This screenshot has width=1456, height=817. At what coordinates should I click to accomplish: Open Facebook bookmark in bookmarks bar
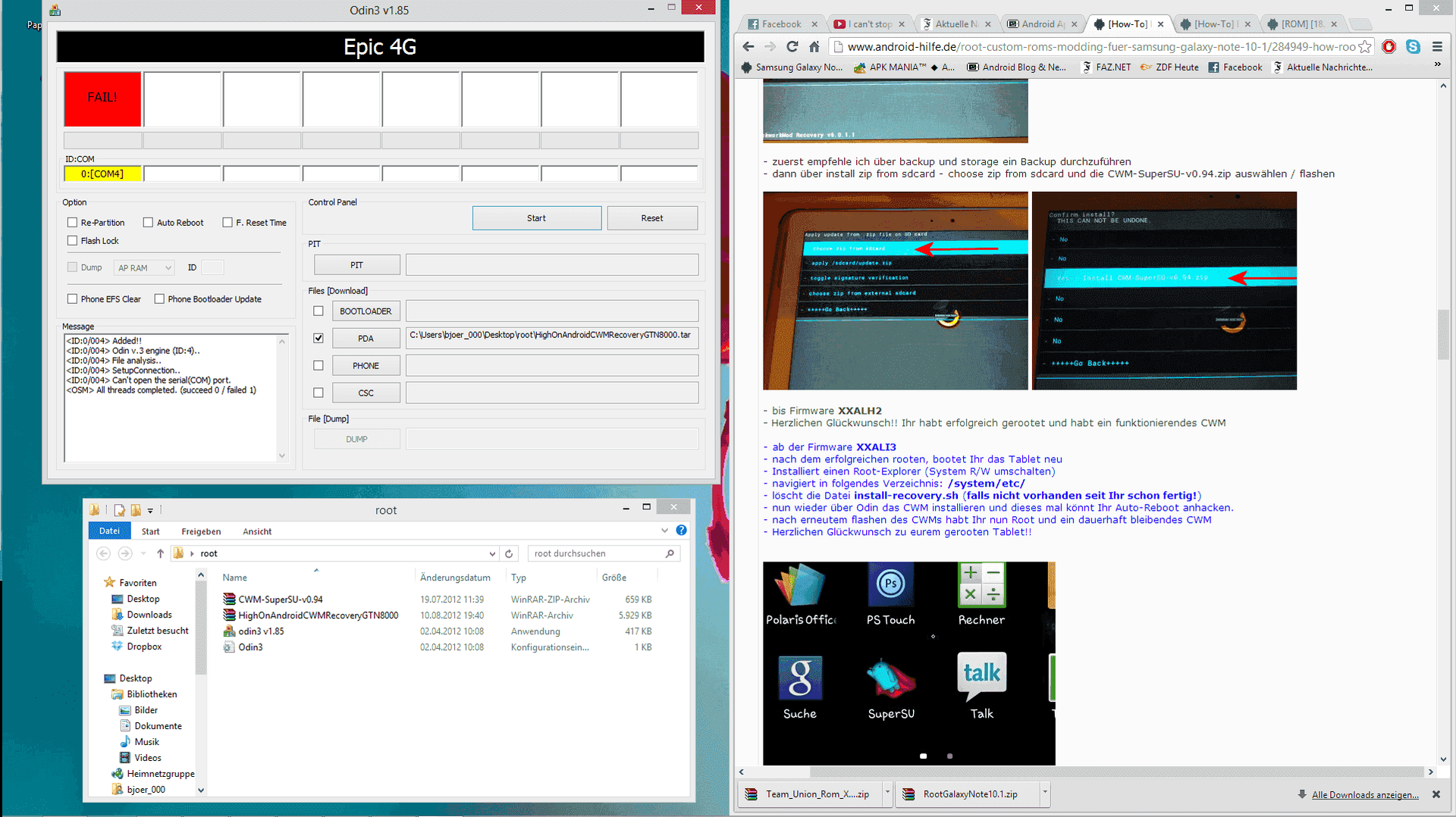tap(1235, 67)
